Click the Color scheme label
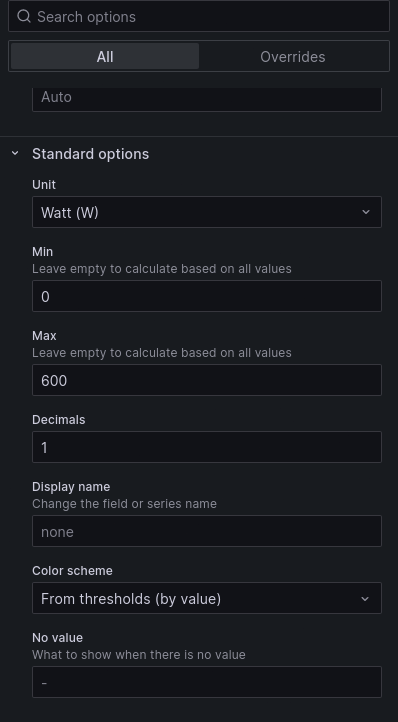This screenshot has height=722, width=398. pyautogui.click(x=72, y=571)
